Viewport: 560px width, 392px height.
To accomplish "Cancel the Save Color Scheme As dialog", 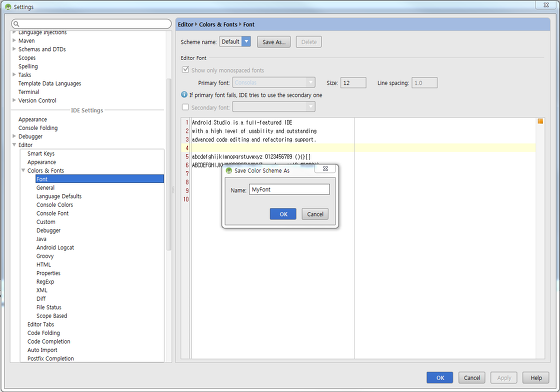I will pos(315,214).
